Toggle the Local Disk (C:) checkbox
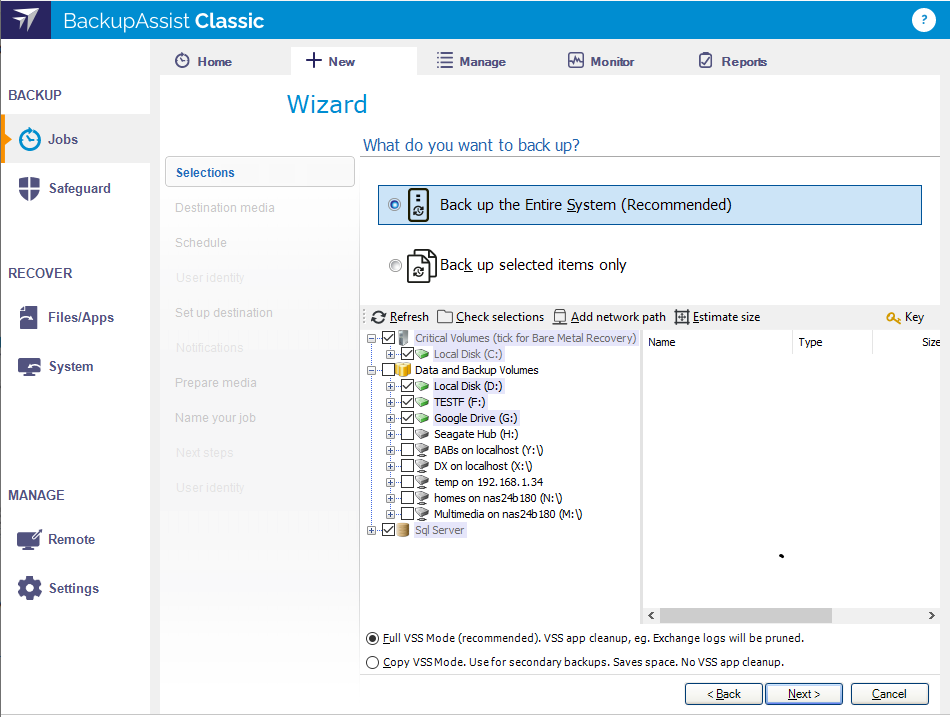 407,354
